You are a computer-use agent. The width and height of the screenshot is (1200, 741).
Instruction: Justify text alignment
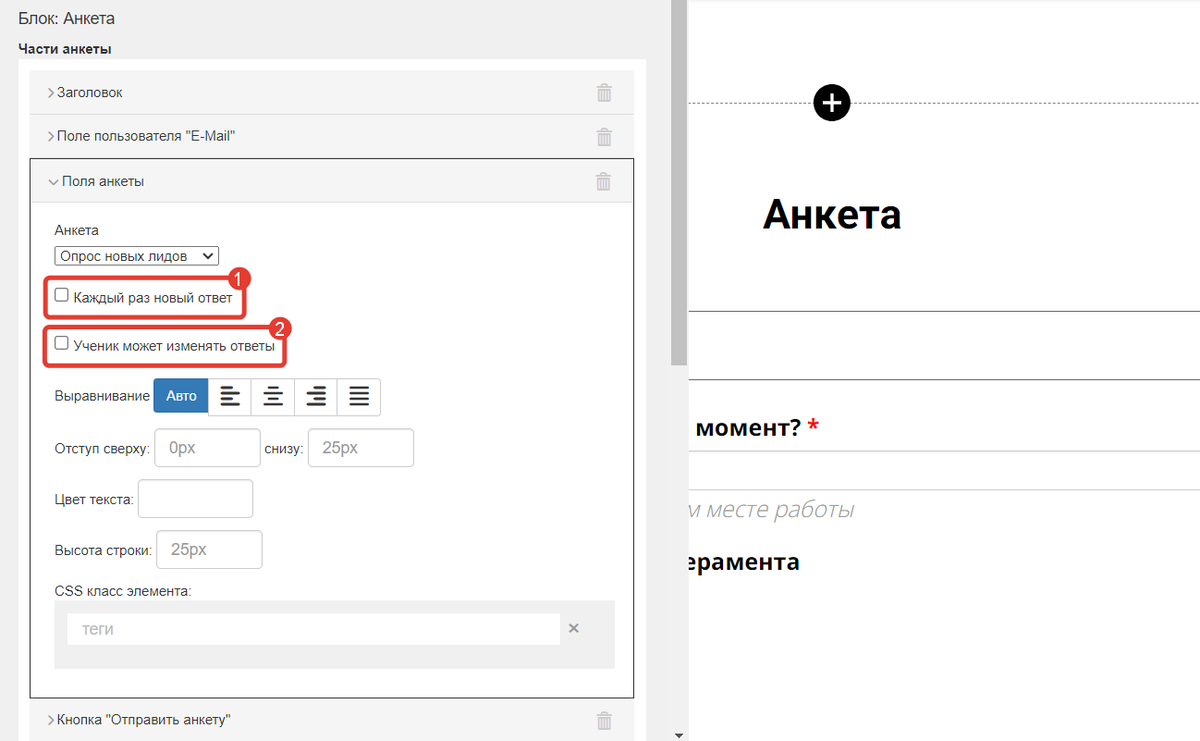click(359, 396)
